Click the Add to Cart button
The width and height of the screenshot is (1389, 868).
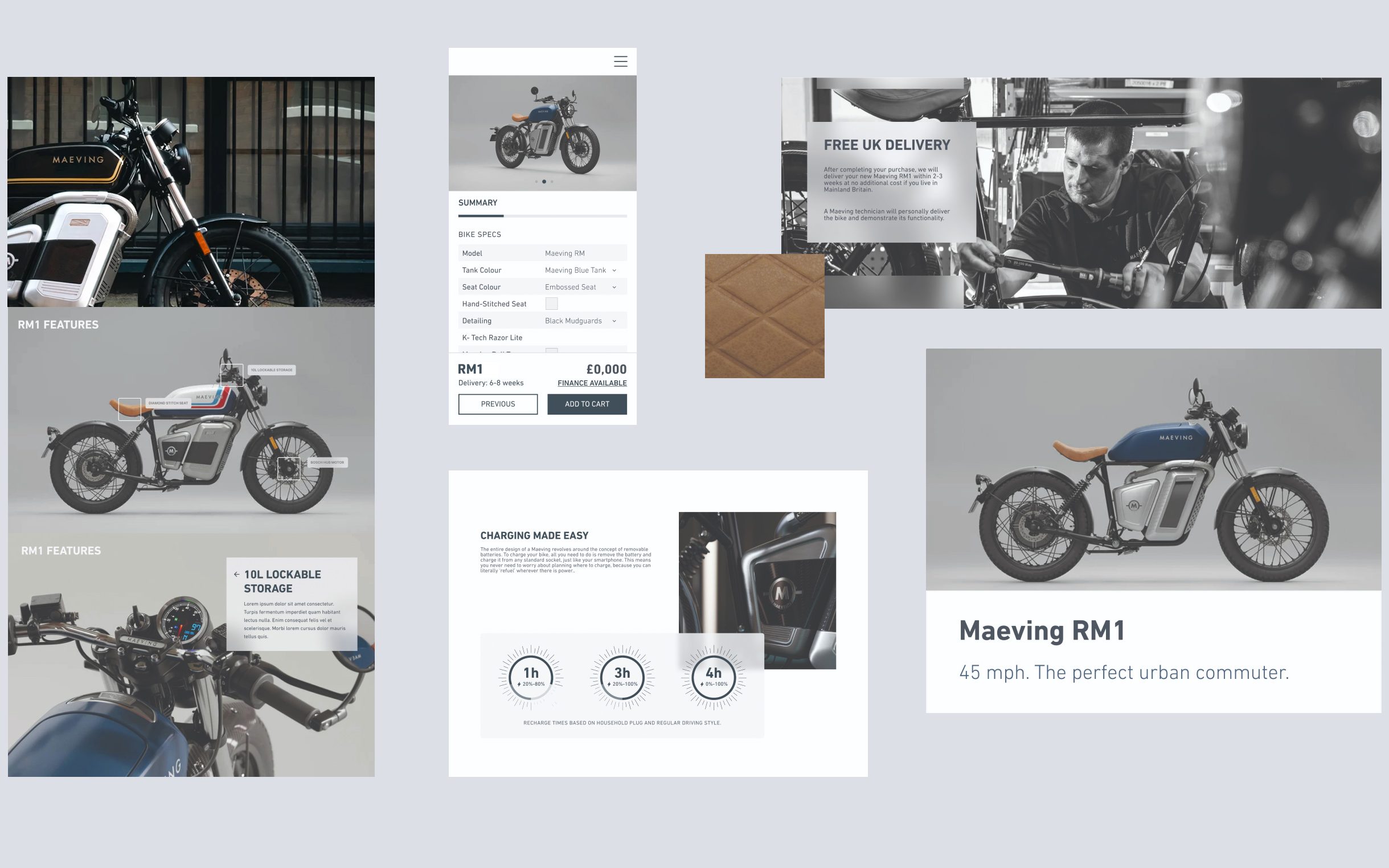(x=587, y=404)
